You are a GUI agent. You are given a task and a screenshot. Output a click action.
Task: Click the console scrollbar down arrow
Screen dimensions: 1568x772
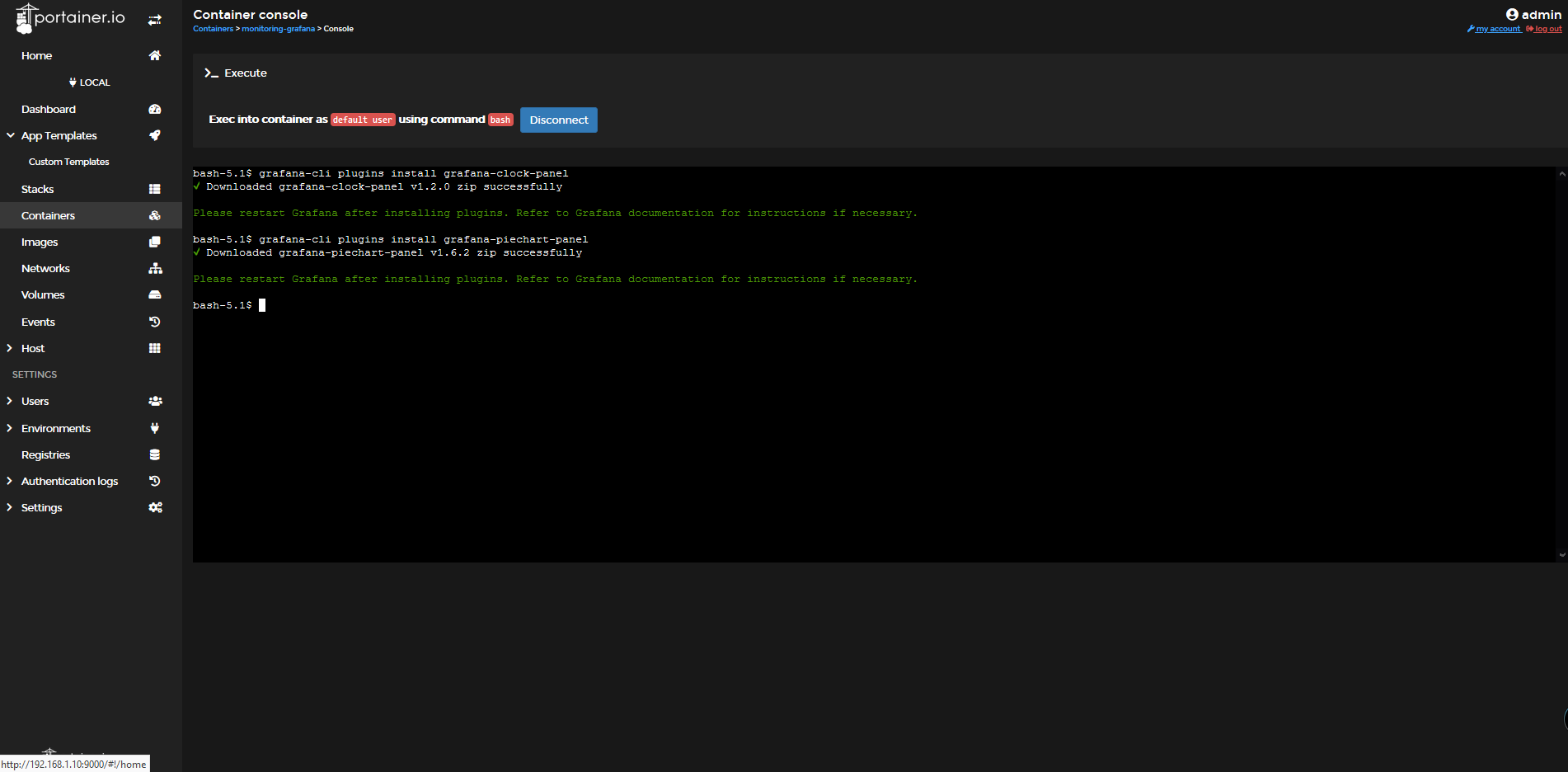[1561, 555]
